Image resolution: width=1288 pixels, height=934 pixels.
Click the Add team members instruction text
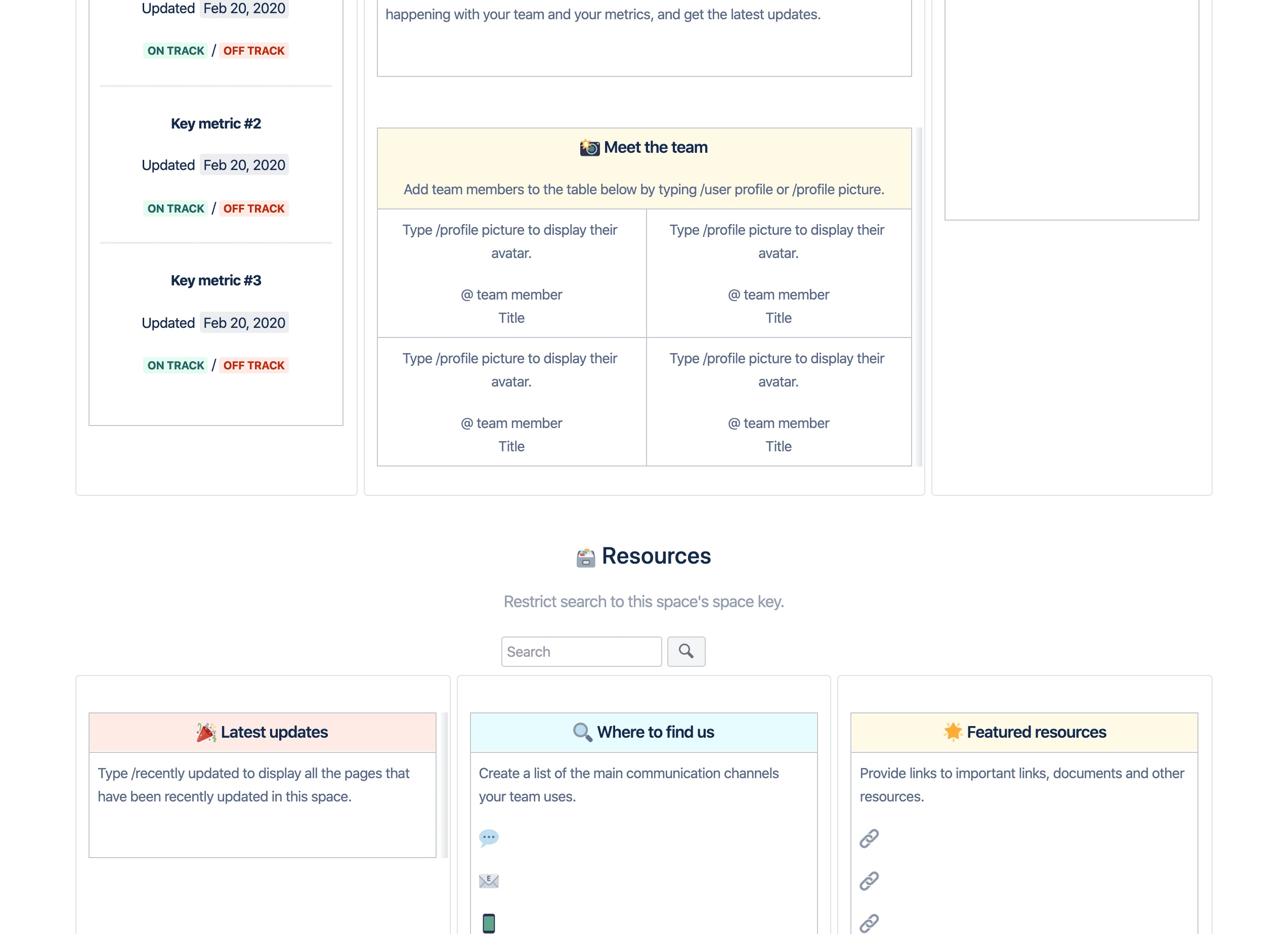point(644,189)
